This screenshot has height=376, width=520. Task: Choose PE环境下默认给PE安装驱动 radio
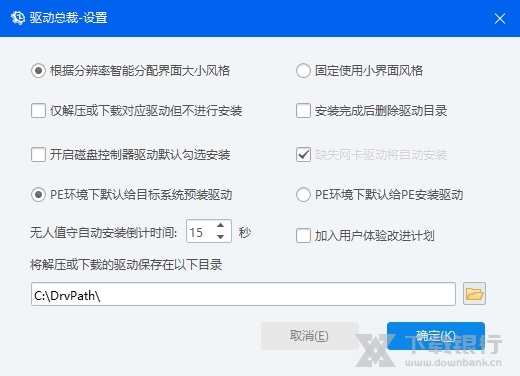click(x=303, y=195)
